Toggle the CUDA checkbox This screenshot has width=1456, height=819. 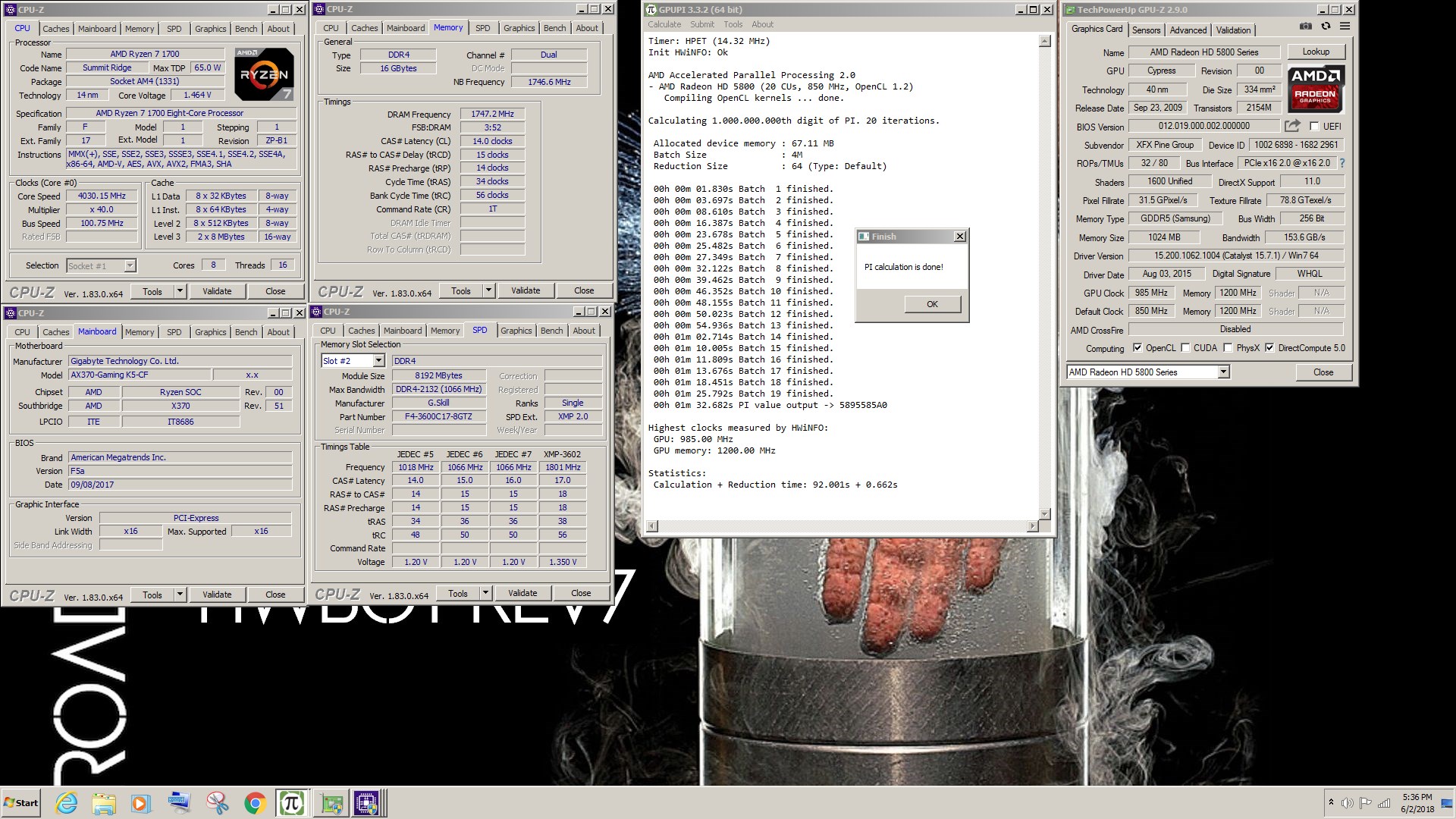(x=1185, y=348)
